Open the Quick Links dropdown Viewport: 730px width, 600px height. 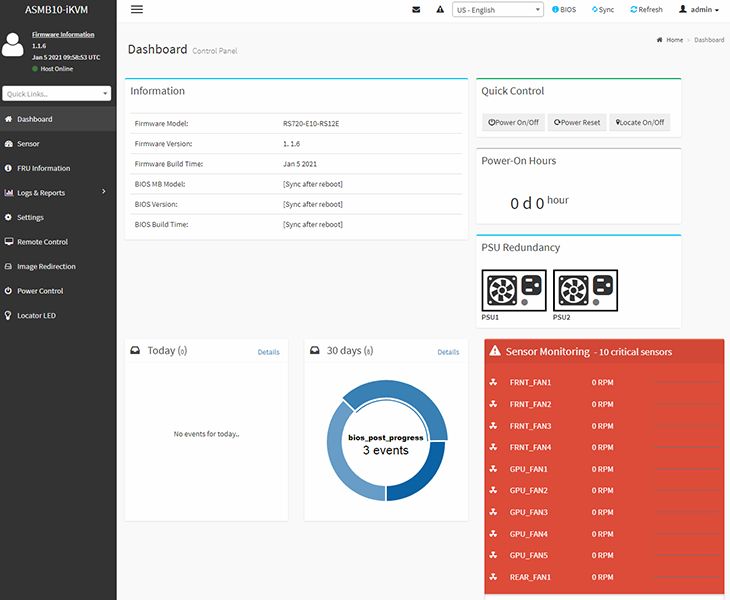(x=57, y=94)
